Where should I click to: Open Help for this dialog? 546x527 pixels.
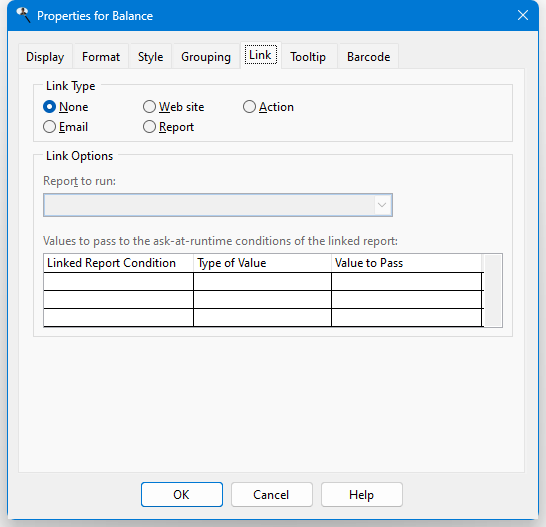(362, 495)
